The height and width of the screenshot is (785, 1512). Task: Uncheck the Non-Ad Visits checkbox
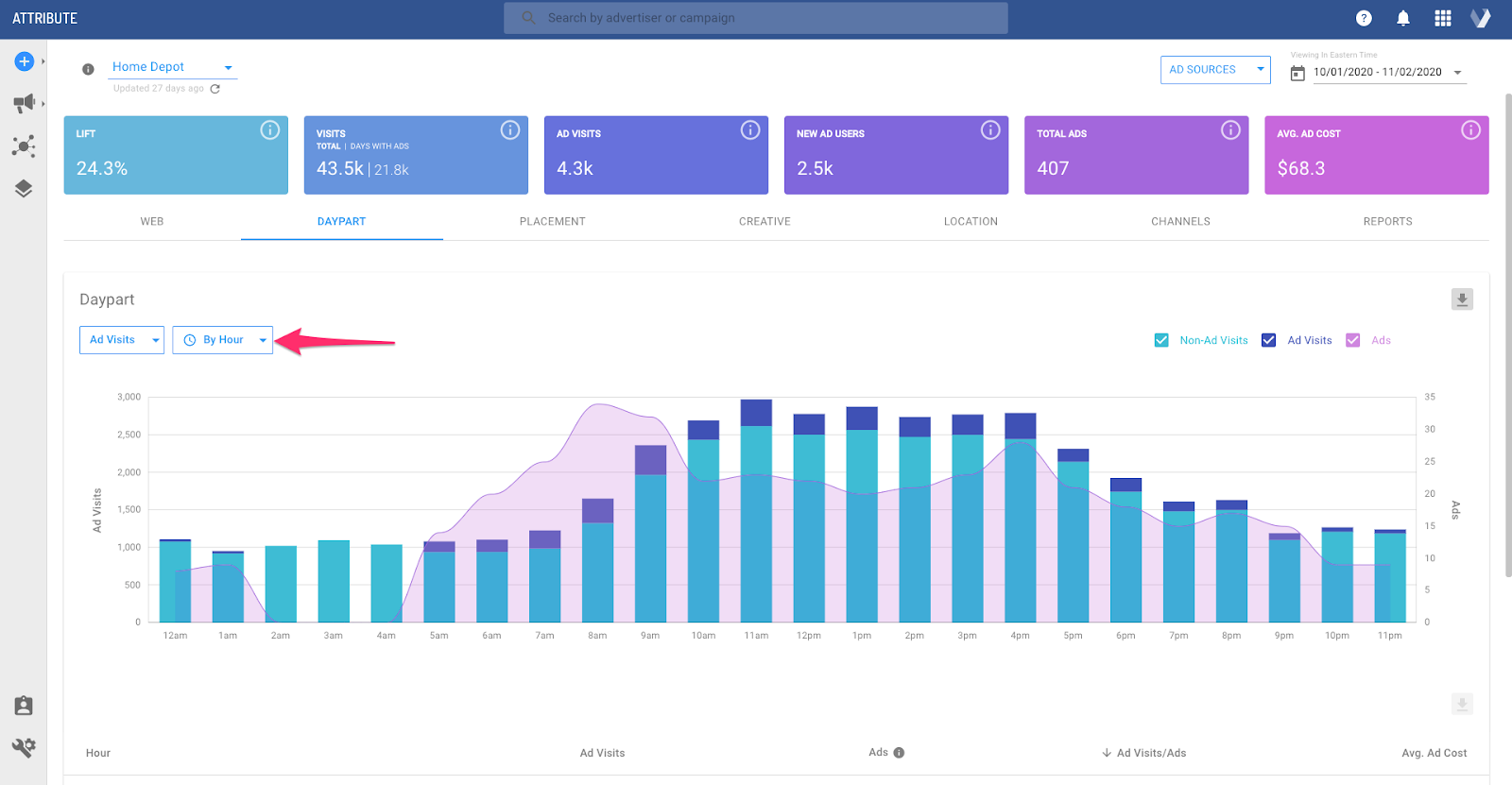(x=1161, y=340)
